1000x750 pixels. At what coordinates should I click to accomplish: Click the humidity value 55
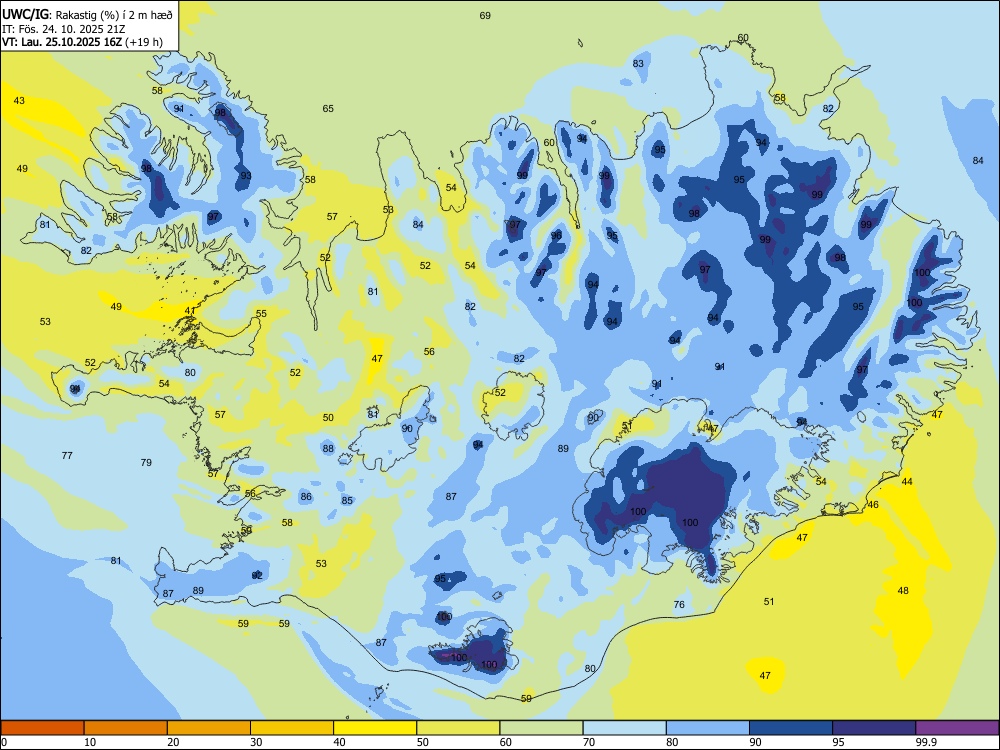coord(261,313)
